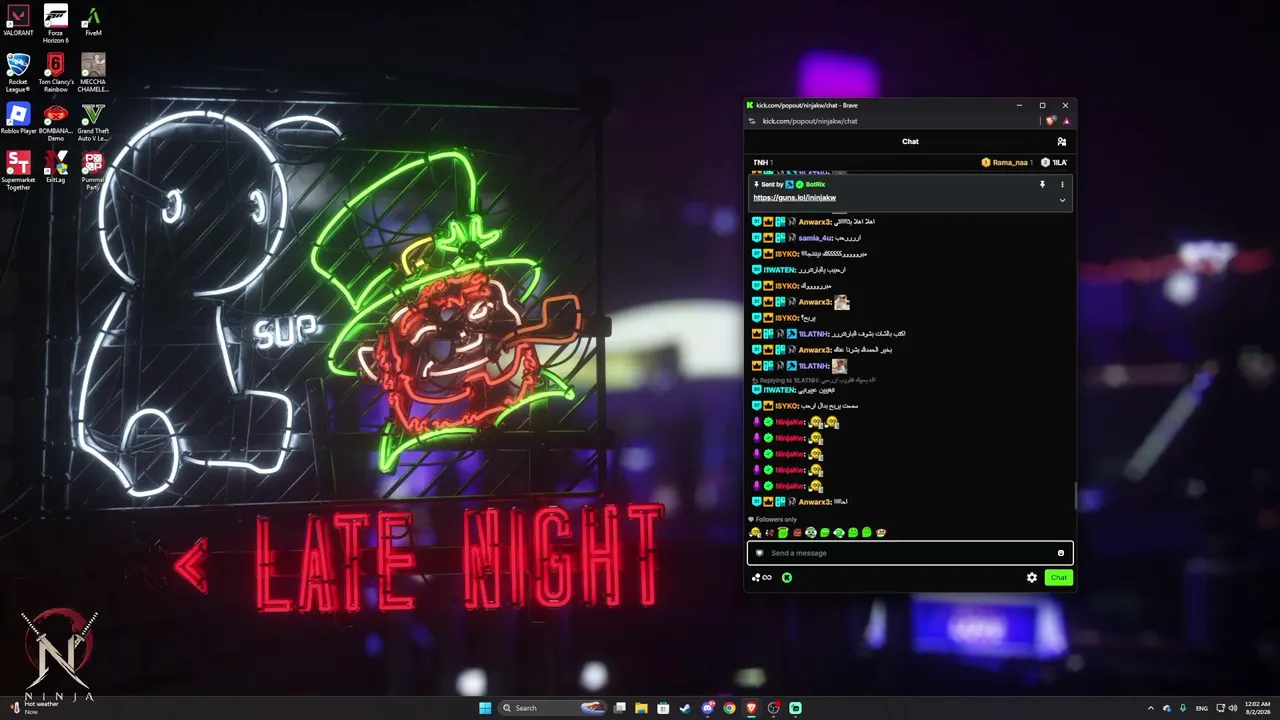
Task: Click username samia_4u in chat
Action: 815,238
